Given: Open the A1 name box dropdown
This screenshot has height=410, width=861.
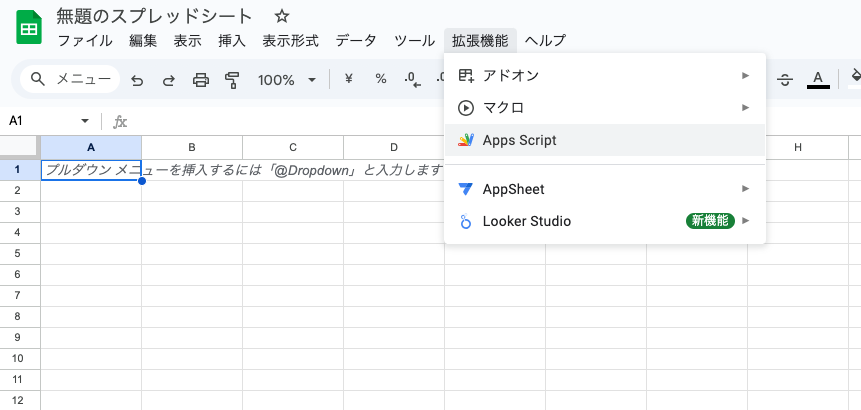Looking at the screenshot, I should [85, 121].
